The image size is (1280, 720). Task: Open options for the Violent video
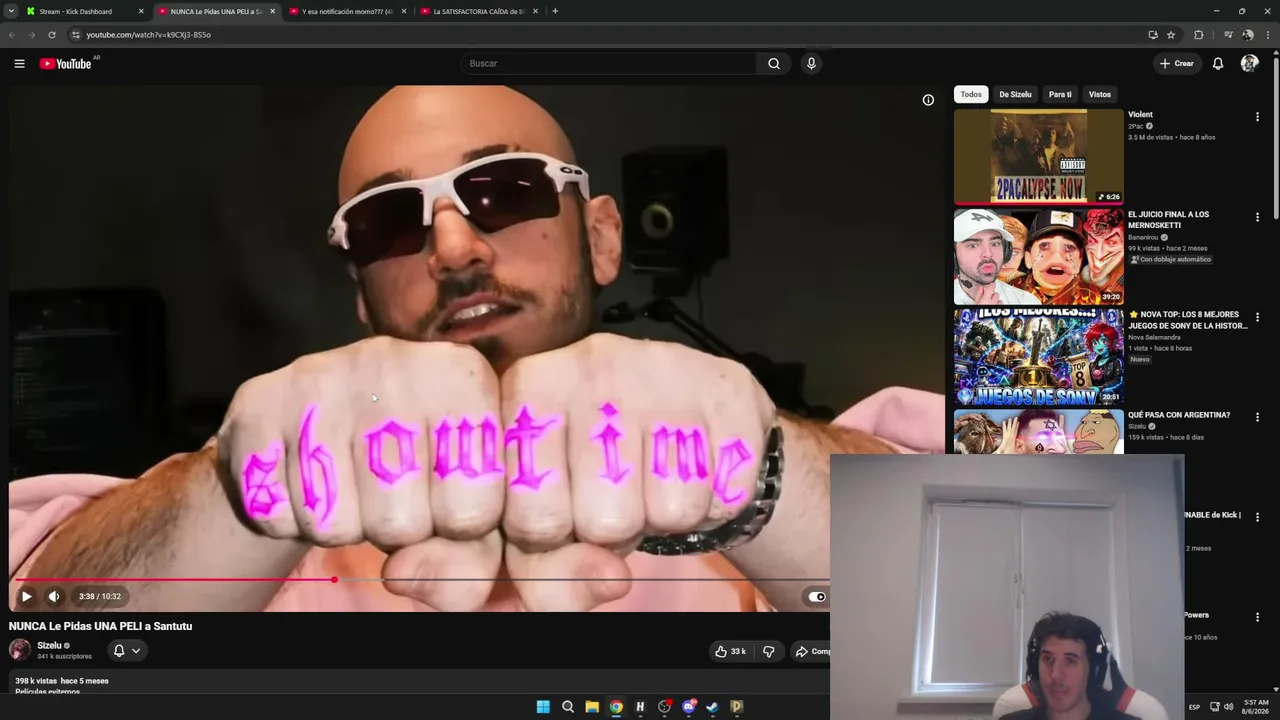pos(1257,117)
